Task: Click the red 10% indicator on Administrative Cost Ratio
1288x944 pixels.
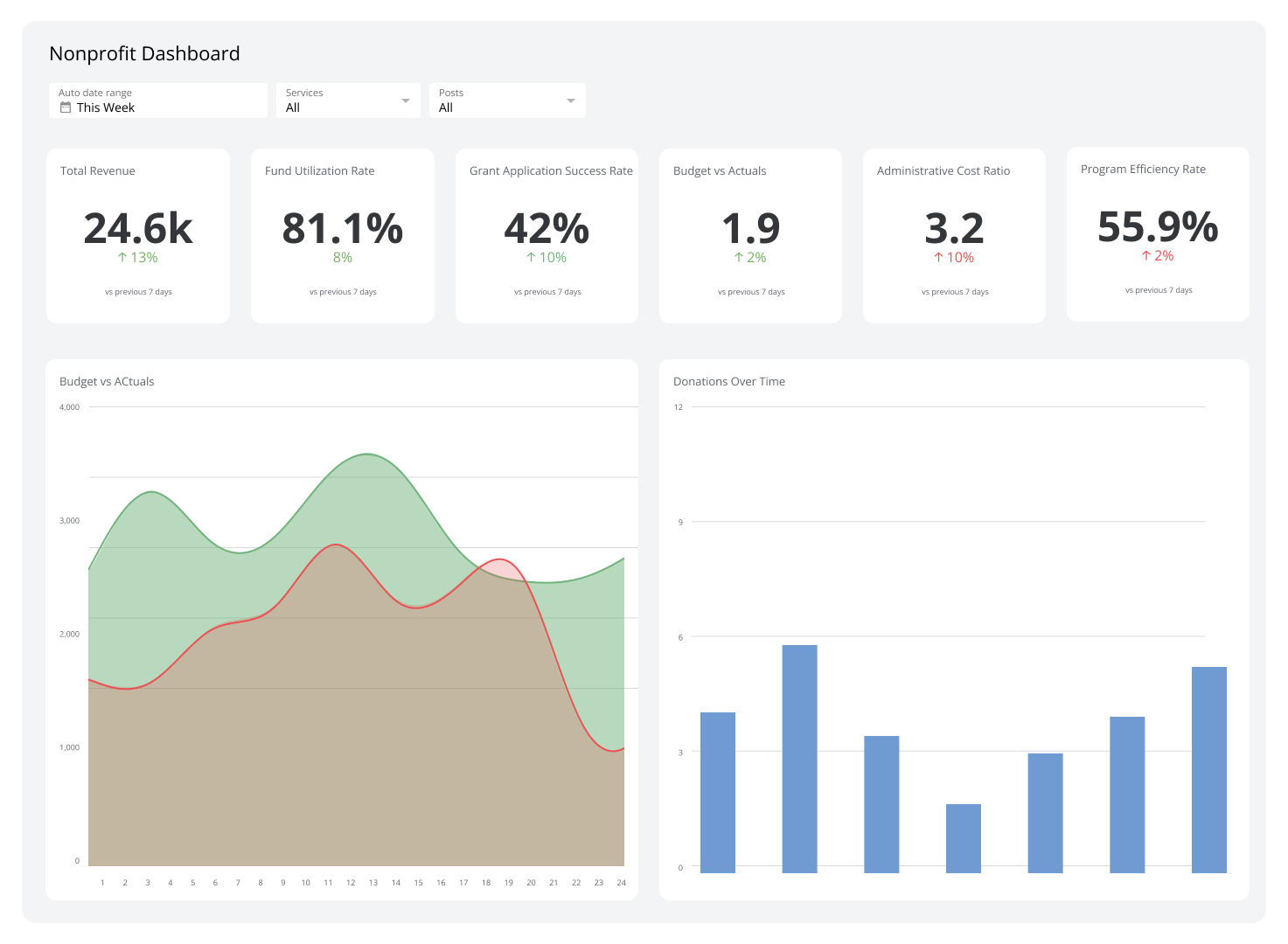Action: [954, 257]
